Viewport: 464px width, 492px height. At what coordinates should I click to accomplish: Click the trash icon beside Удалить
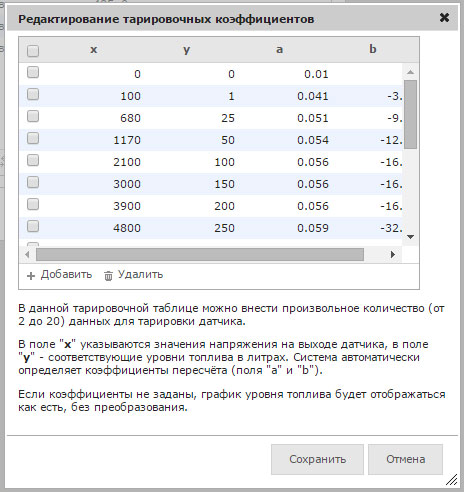[x=108, y=276]
